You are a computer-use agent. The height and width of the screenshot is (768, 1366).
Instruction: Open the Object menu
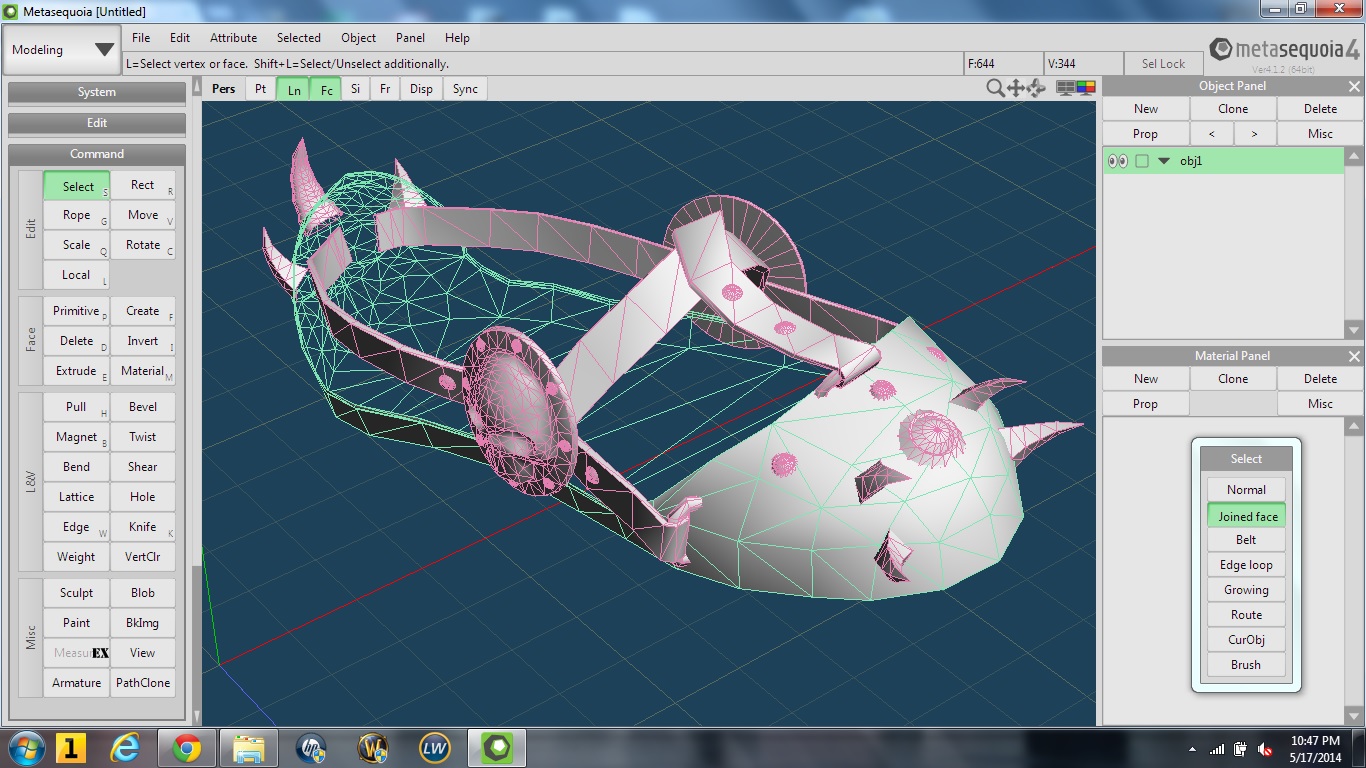[359, 38]
